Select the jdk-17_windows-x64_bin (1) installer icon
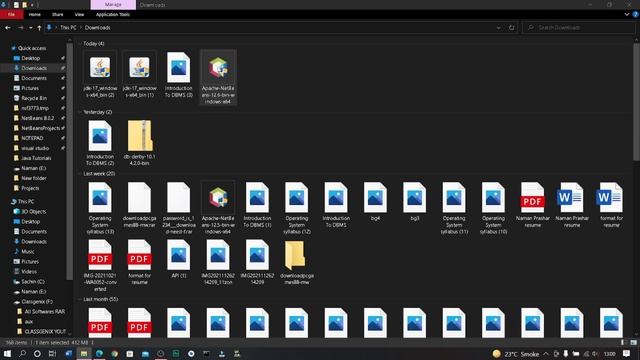 pos(139,68)
